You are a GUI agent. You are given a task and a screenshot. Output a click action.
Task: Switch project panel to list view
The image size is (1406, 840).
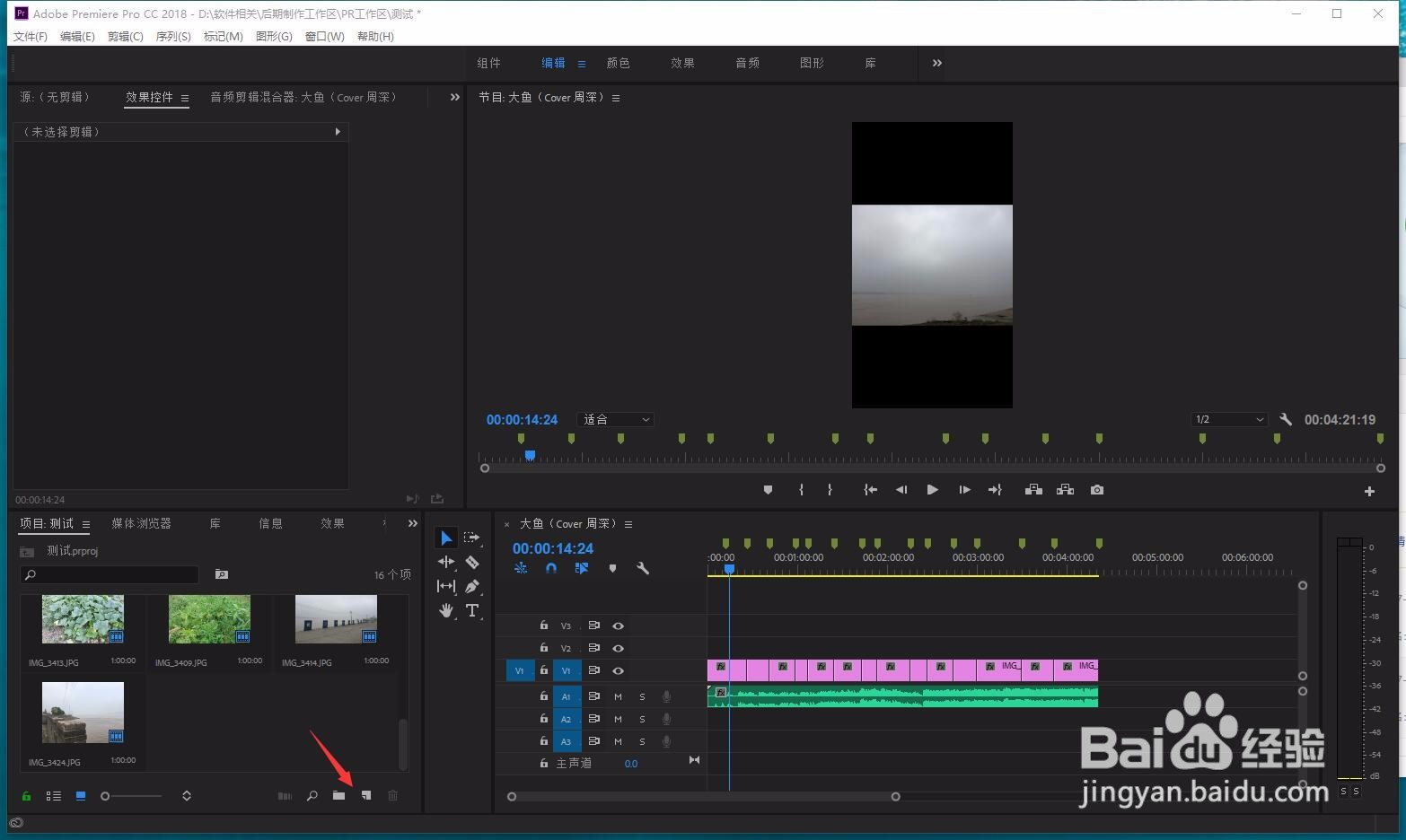point(54,795)
